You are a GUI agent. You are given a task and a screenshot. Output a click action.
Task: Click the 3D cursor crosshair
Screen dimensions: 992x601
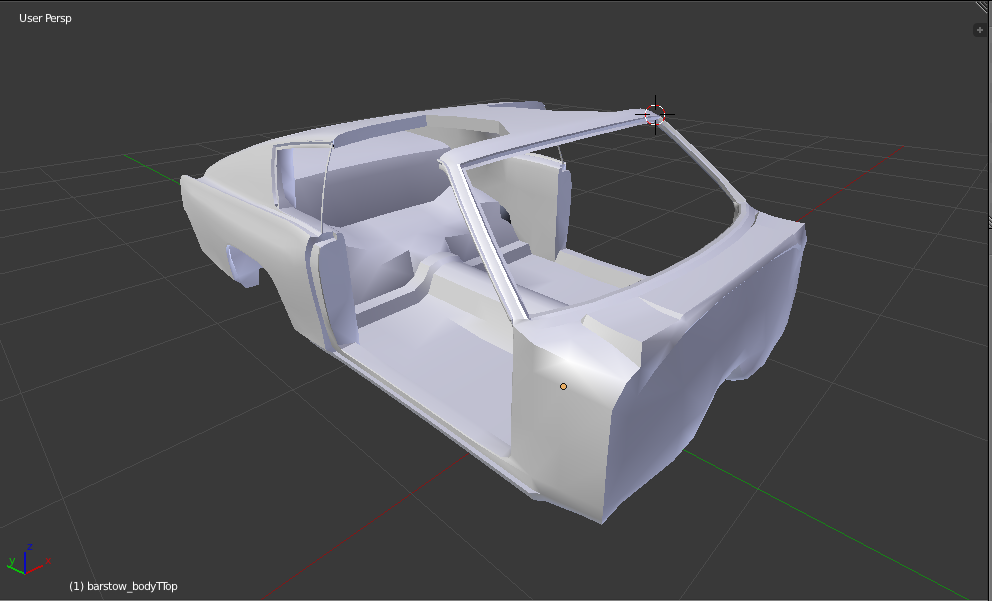pyautogui.click(x=655, y=115)
